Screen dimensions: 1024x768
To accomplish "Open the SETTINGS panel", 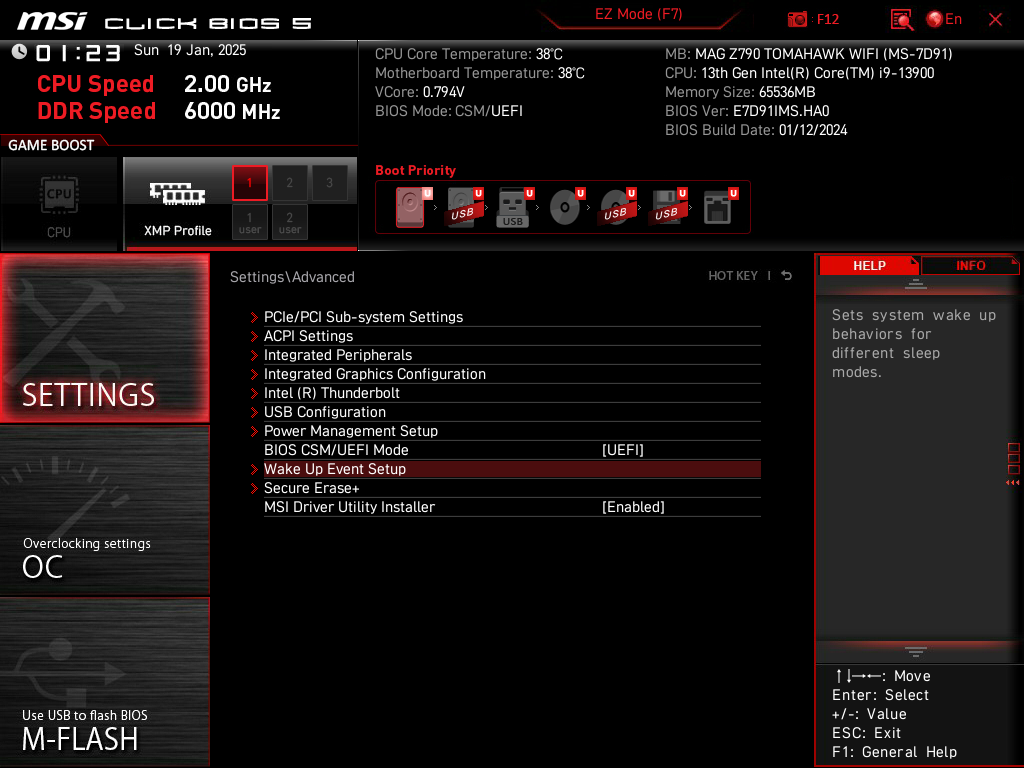I will [x=104, y=338].
